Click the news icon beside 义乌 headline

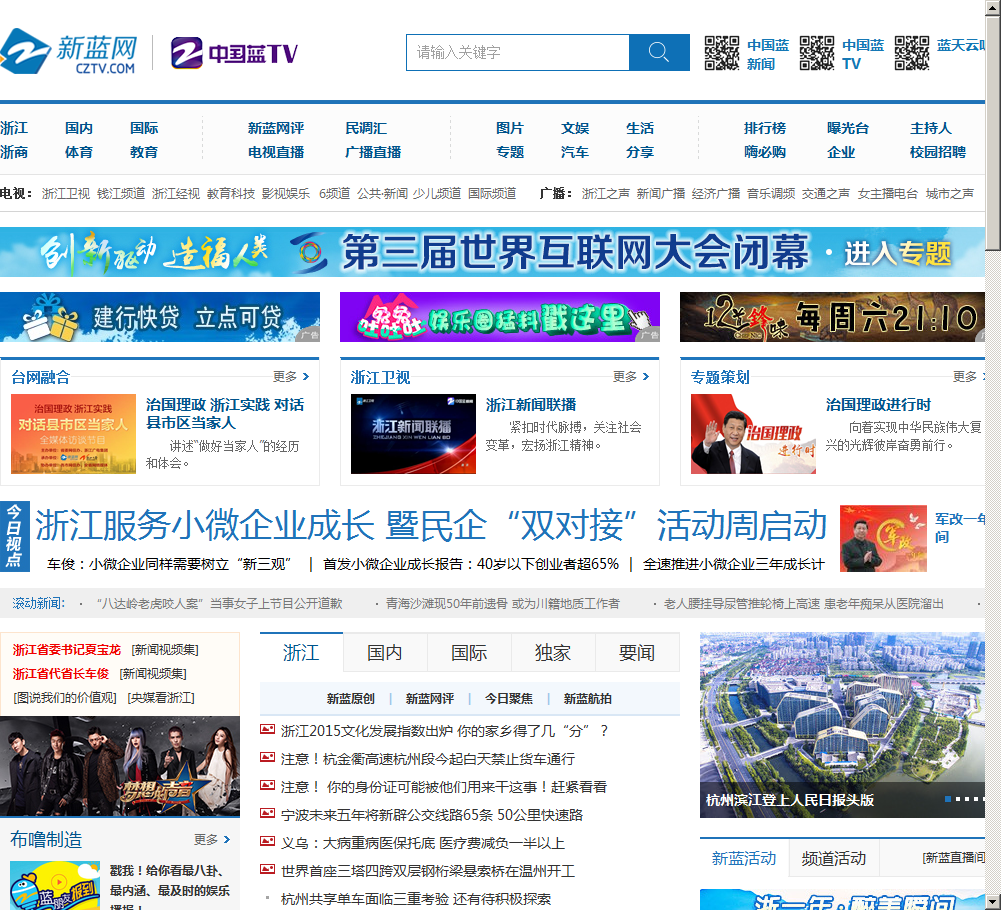coord(267,842)
